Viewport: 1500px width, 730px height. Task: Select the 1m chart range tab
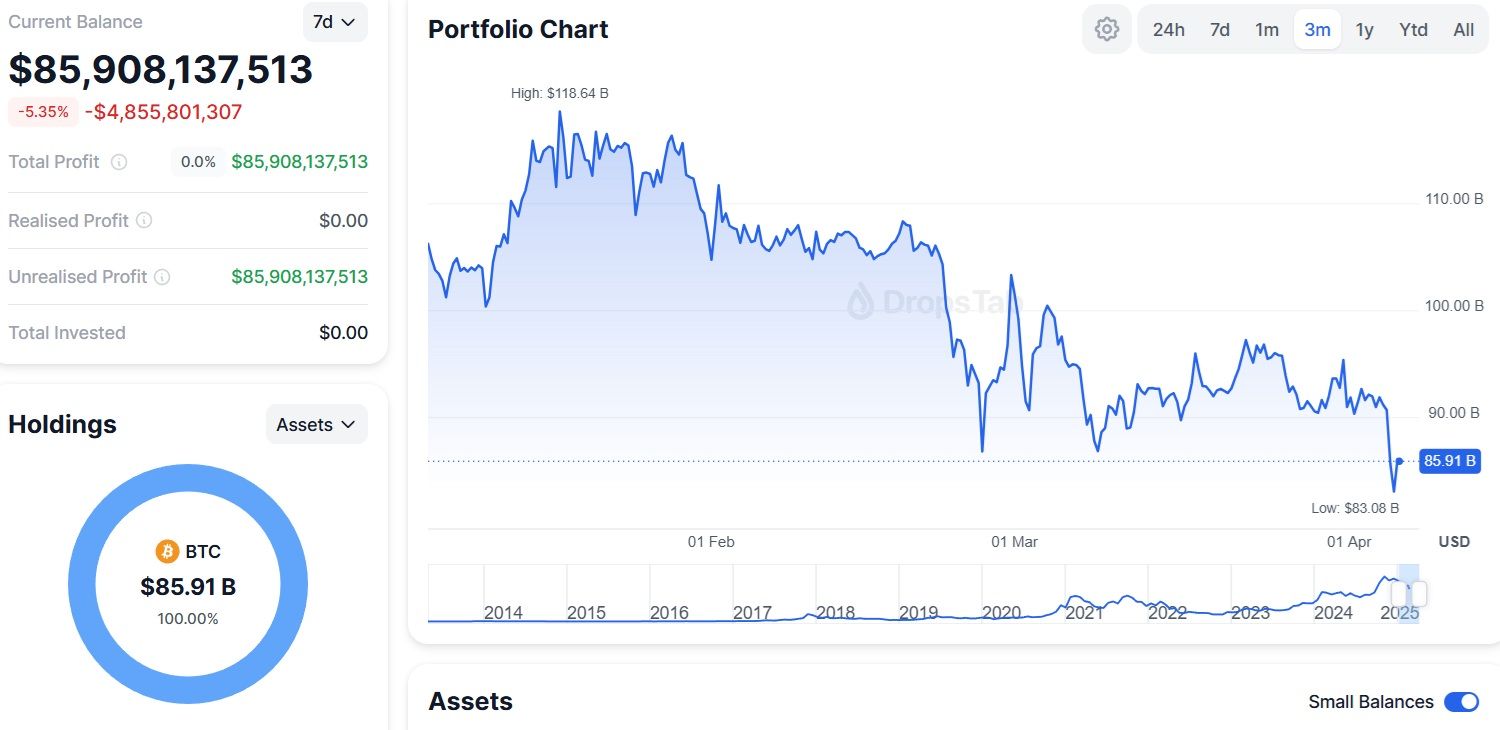(x=1267, y=30)
